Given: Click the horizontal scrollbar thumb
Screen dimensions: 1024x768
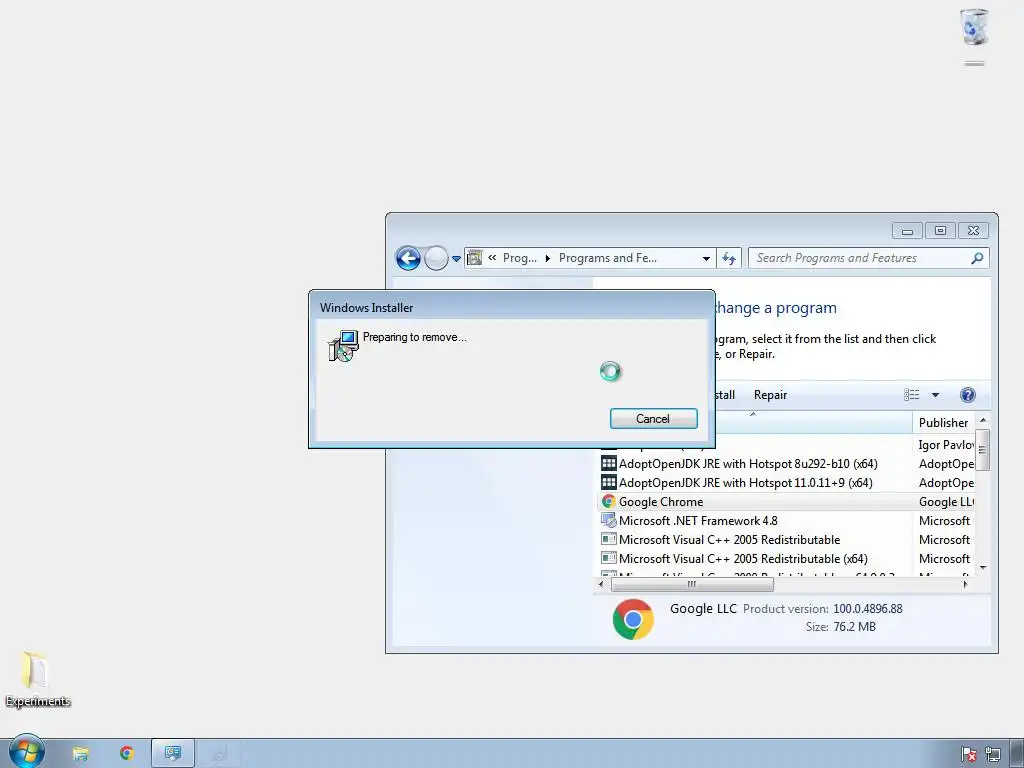Looking at the screenshot, I should [692, 584].
